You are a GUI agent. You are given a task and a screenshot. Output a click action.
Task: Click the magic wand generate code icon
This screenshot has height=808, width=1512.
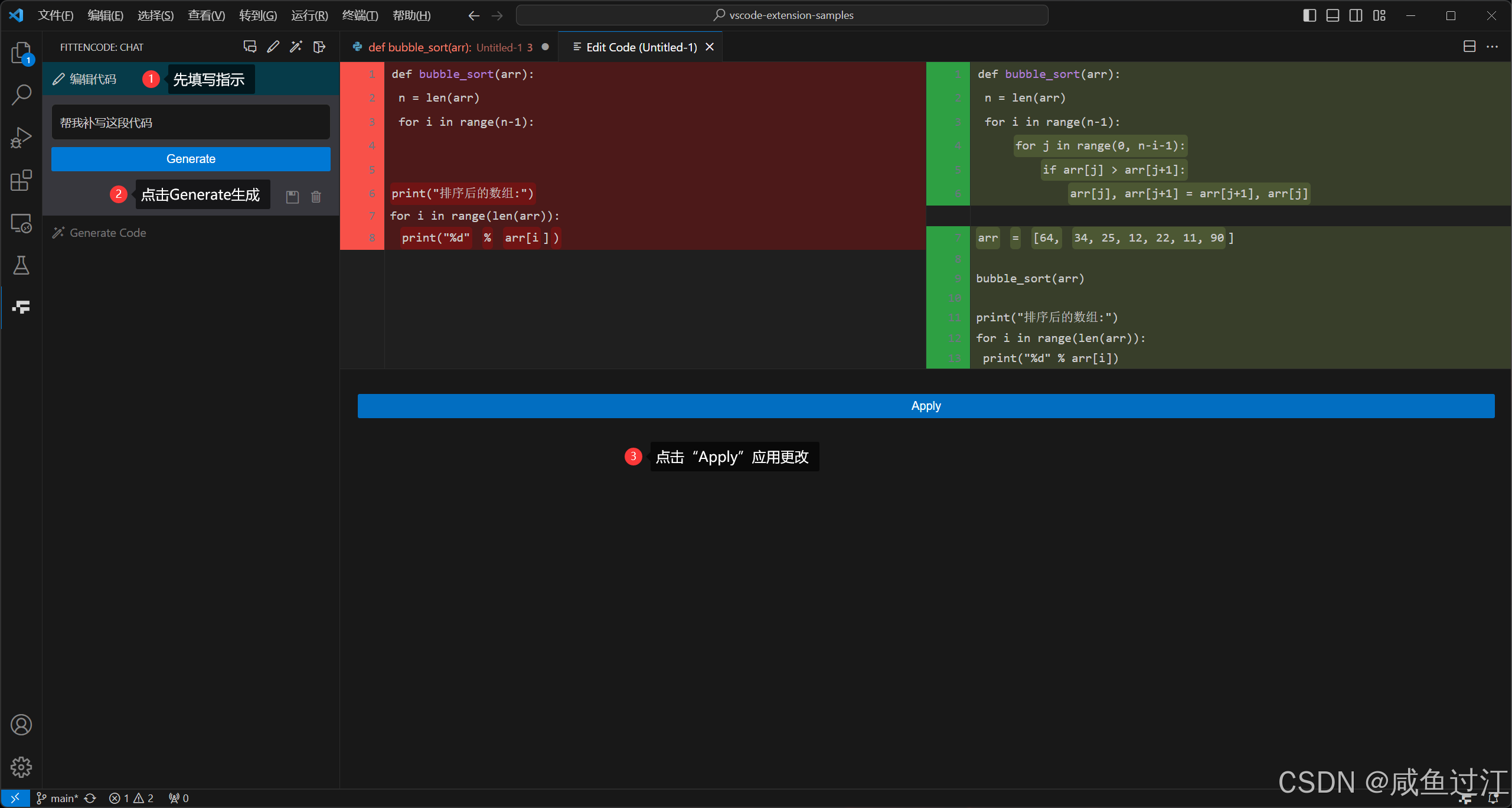(296, 47)
